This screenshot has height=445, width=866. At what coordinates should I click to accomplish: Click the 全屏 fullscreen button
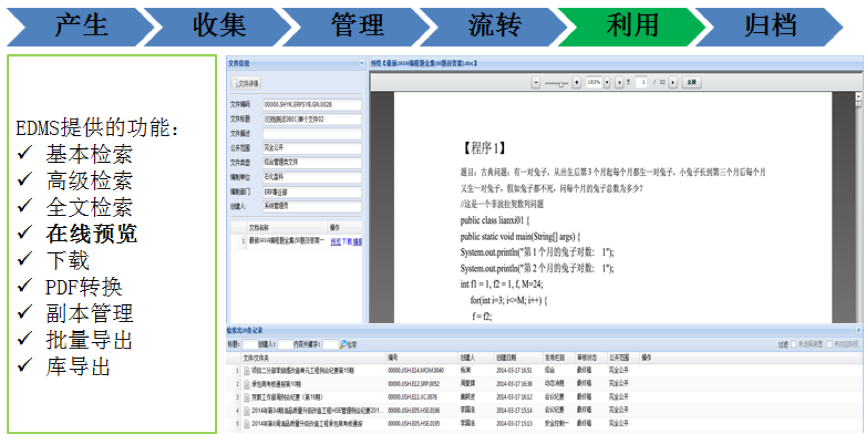(x=692, y=82)
